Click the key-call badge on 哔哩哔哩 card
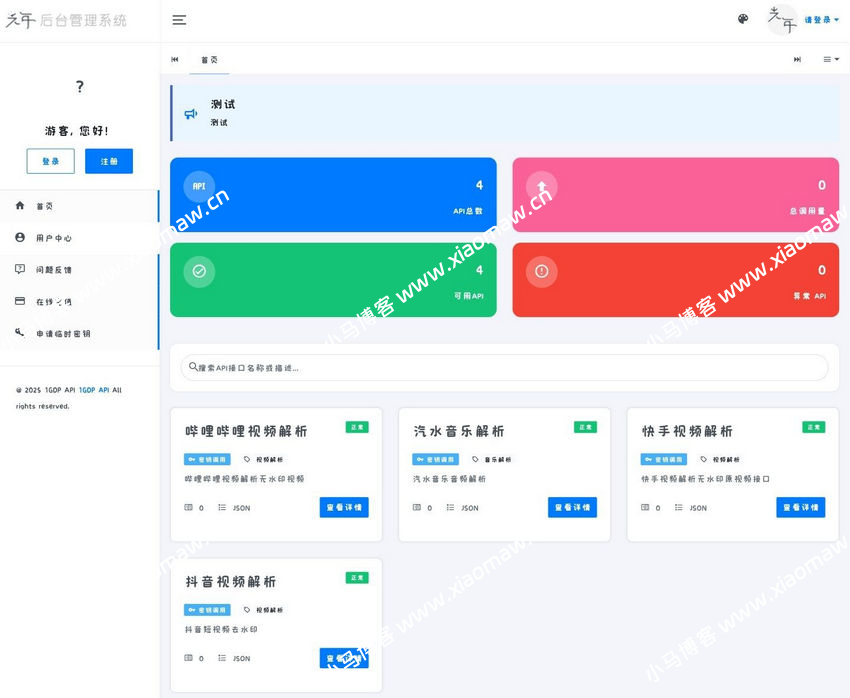Screen dimensions: 850x698 pos(208,459)
